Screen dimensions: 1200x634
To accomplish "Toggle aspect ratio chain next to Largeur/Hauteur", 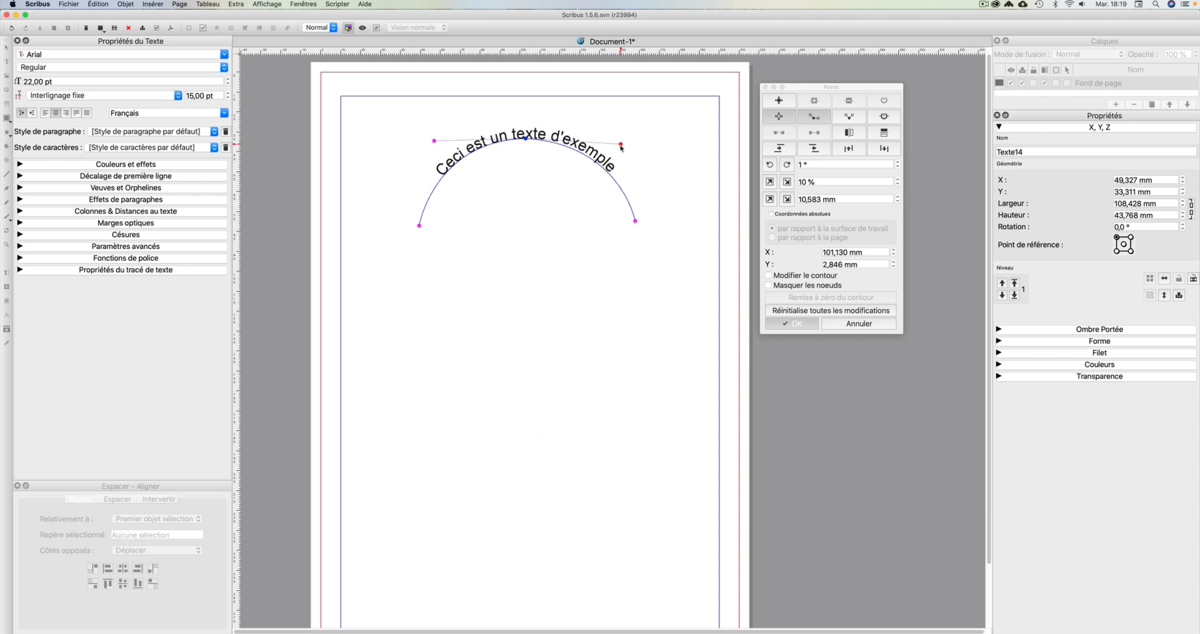I will click(x=1191, y=209).
